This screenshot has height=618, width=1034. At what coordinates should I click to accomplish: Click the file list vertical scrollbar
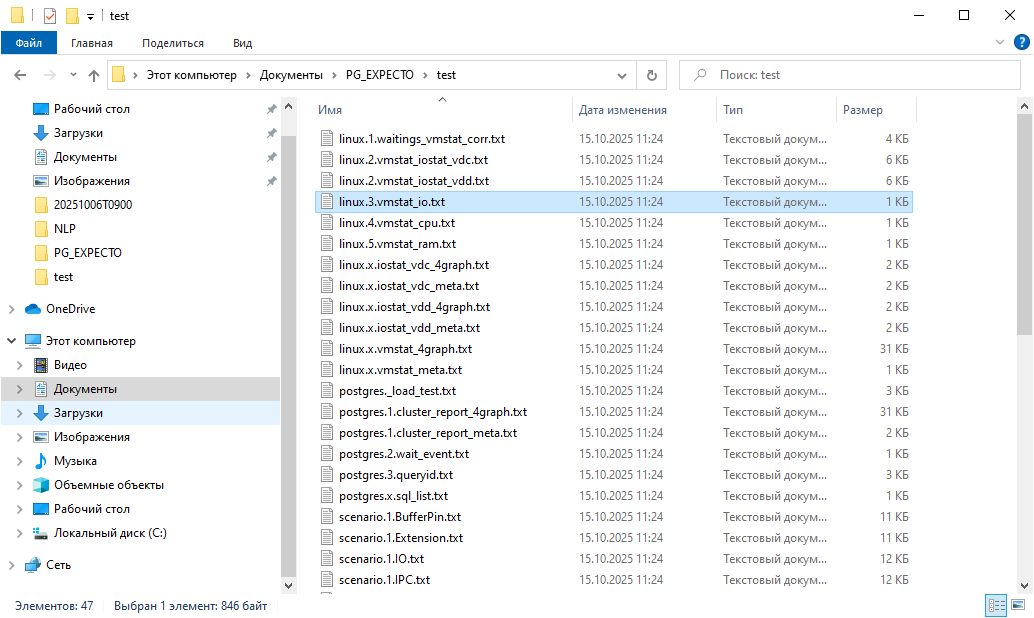coord(1024,226)
